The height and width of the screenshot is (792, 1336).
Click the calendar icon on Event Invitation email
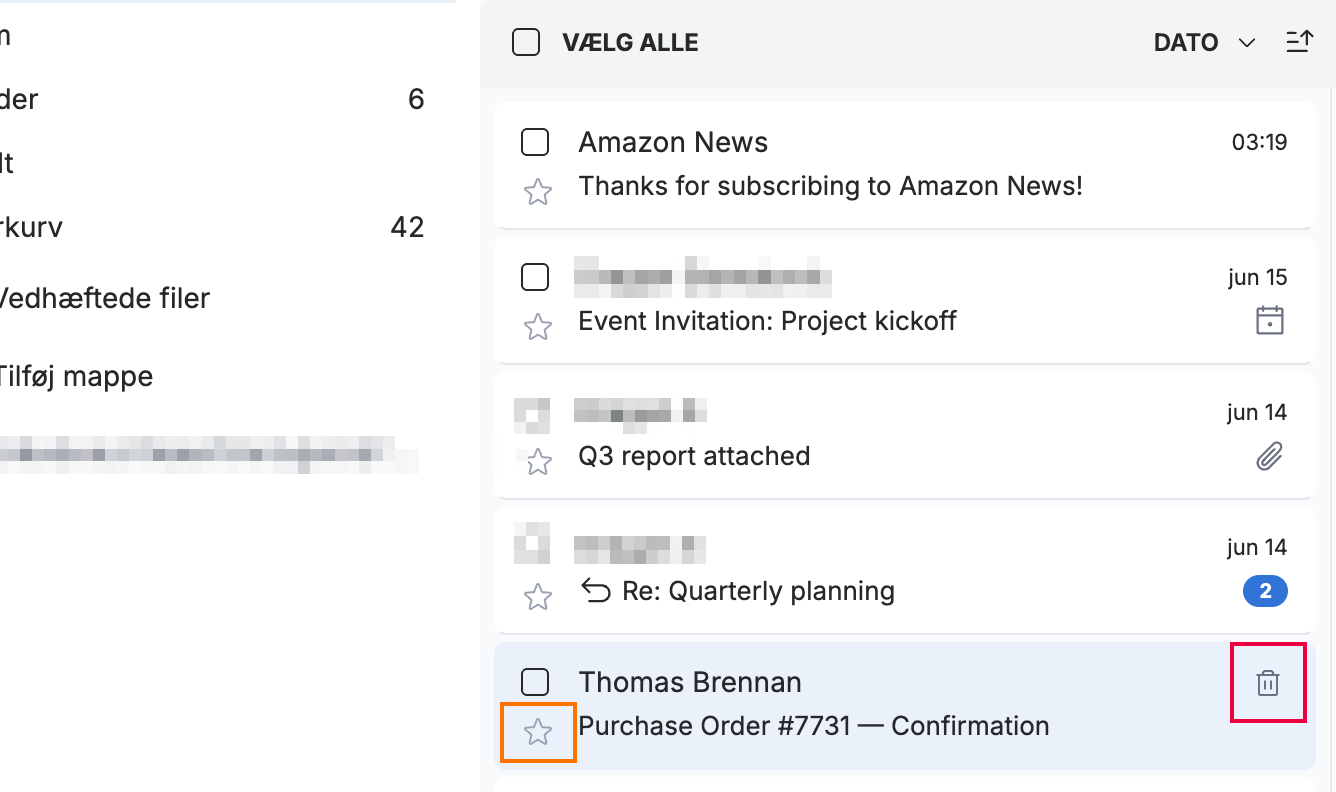coord(1269,321)
